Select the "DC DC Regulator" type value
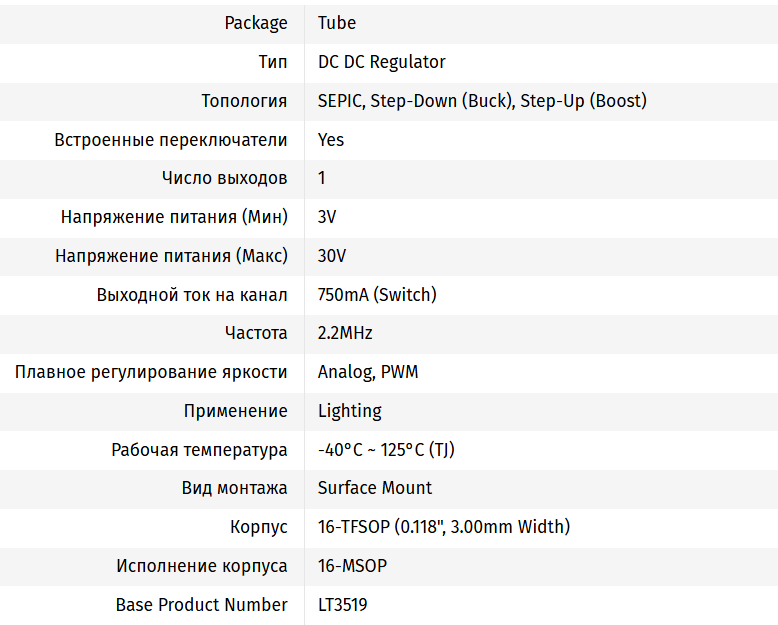The image size is (778, 625). [x=381, y=62]
